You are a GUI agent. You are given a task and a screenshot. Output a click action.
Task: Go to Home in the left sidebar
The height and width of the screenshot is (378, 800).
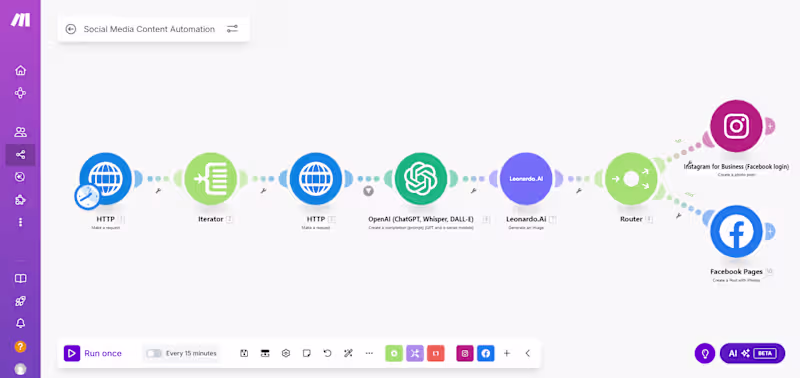coord(20,70)
